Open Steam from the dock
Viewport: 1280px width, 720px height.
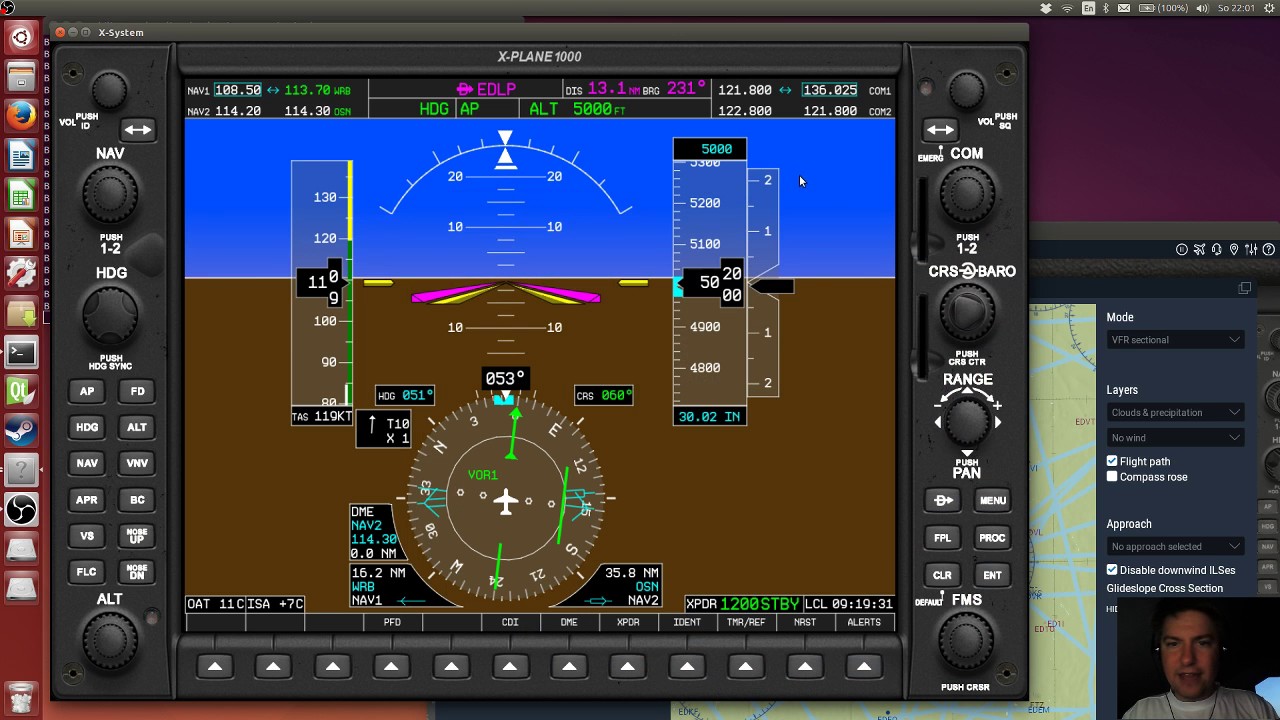[21, 431]
